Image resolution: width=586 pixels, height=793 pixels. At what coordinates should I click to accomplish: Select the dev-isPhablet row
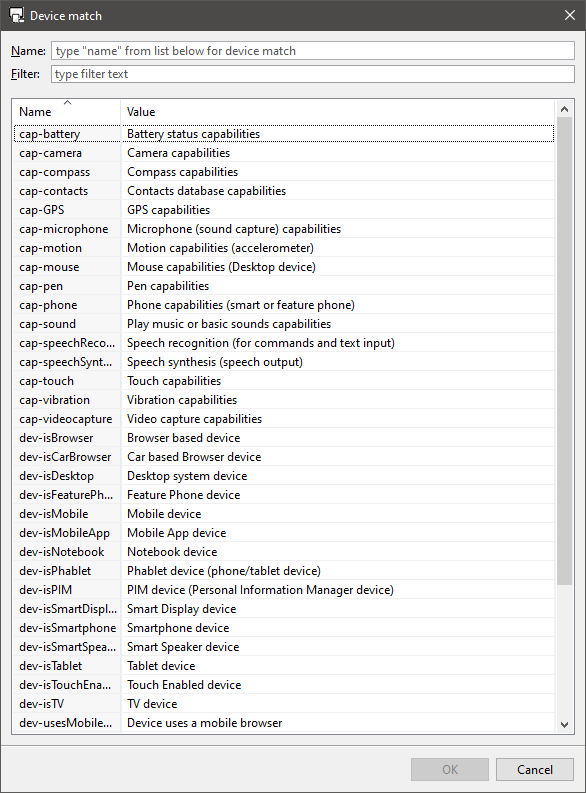coord(284,571)
